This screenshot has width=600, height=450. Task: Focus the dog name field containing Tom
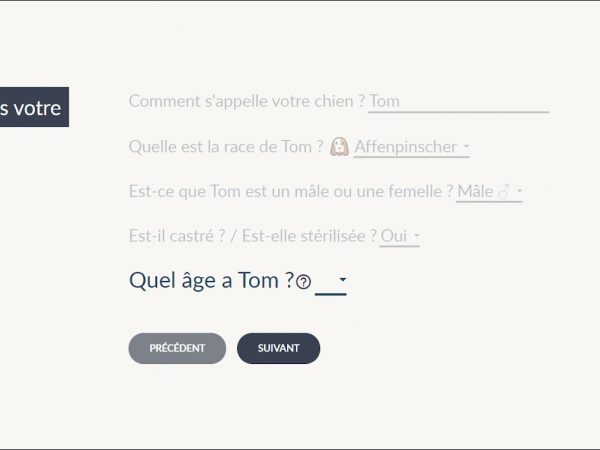[x=458, y=101]
